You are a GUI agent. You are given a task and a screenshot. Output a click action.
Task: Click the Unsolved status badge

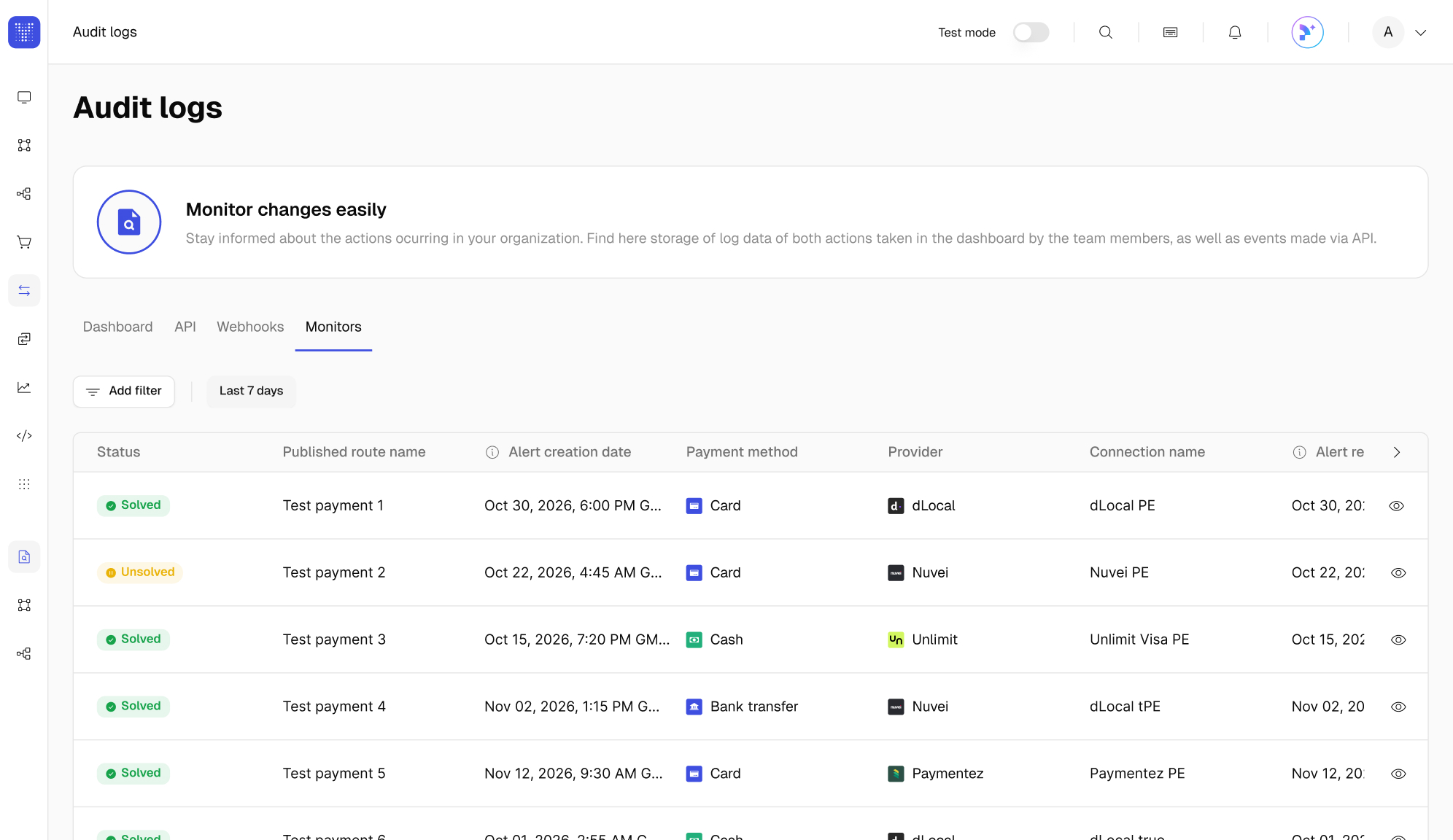(140, 572)
